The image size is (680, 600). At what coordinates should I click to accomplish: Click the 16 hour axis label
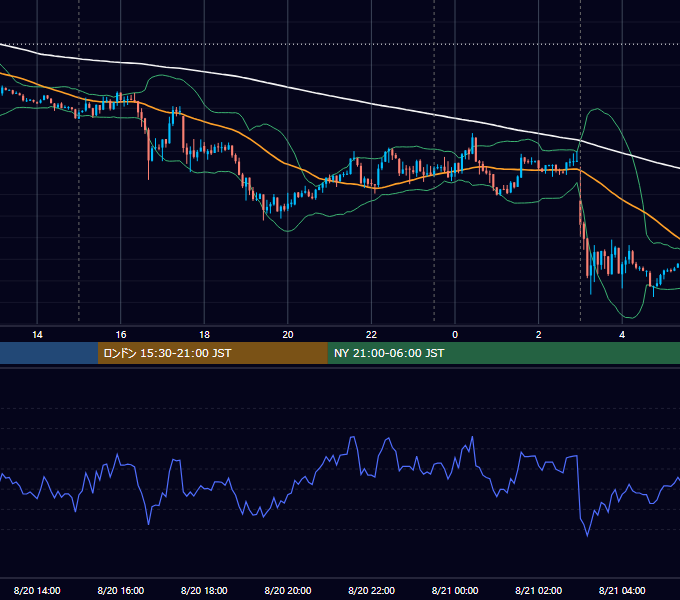[121, 335]
